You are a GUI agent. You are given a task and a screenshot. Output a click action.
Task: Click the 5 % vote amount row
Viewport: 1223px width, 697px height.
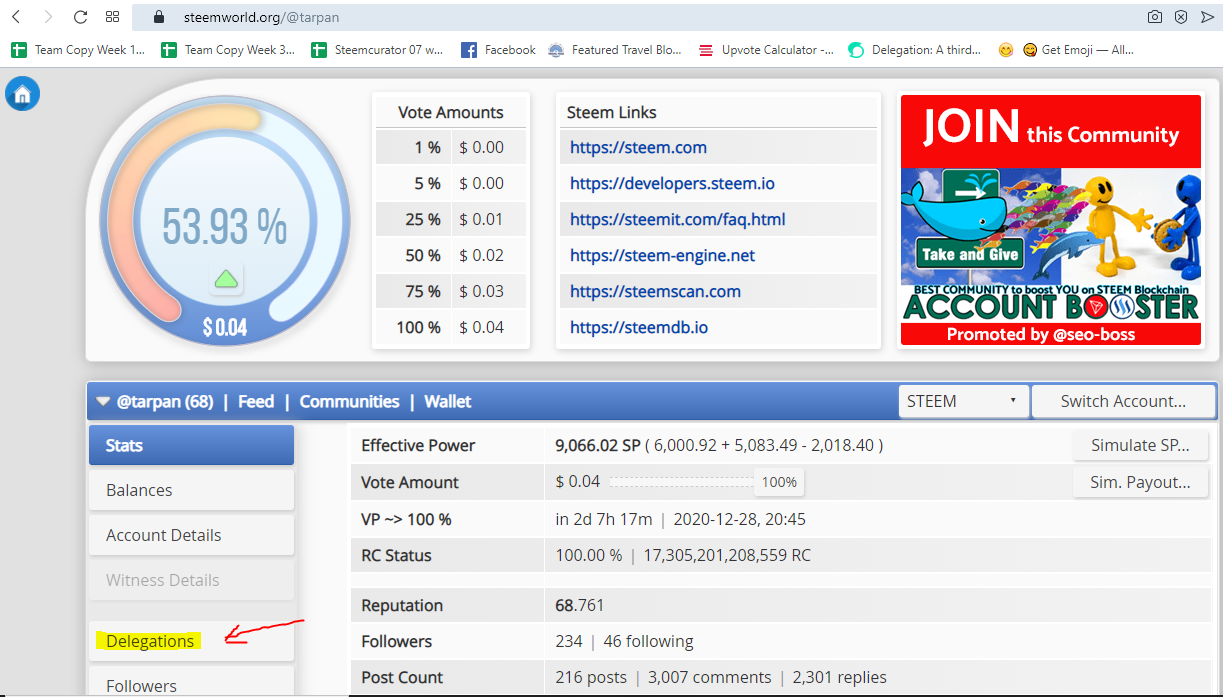(x=451, y=183)
